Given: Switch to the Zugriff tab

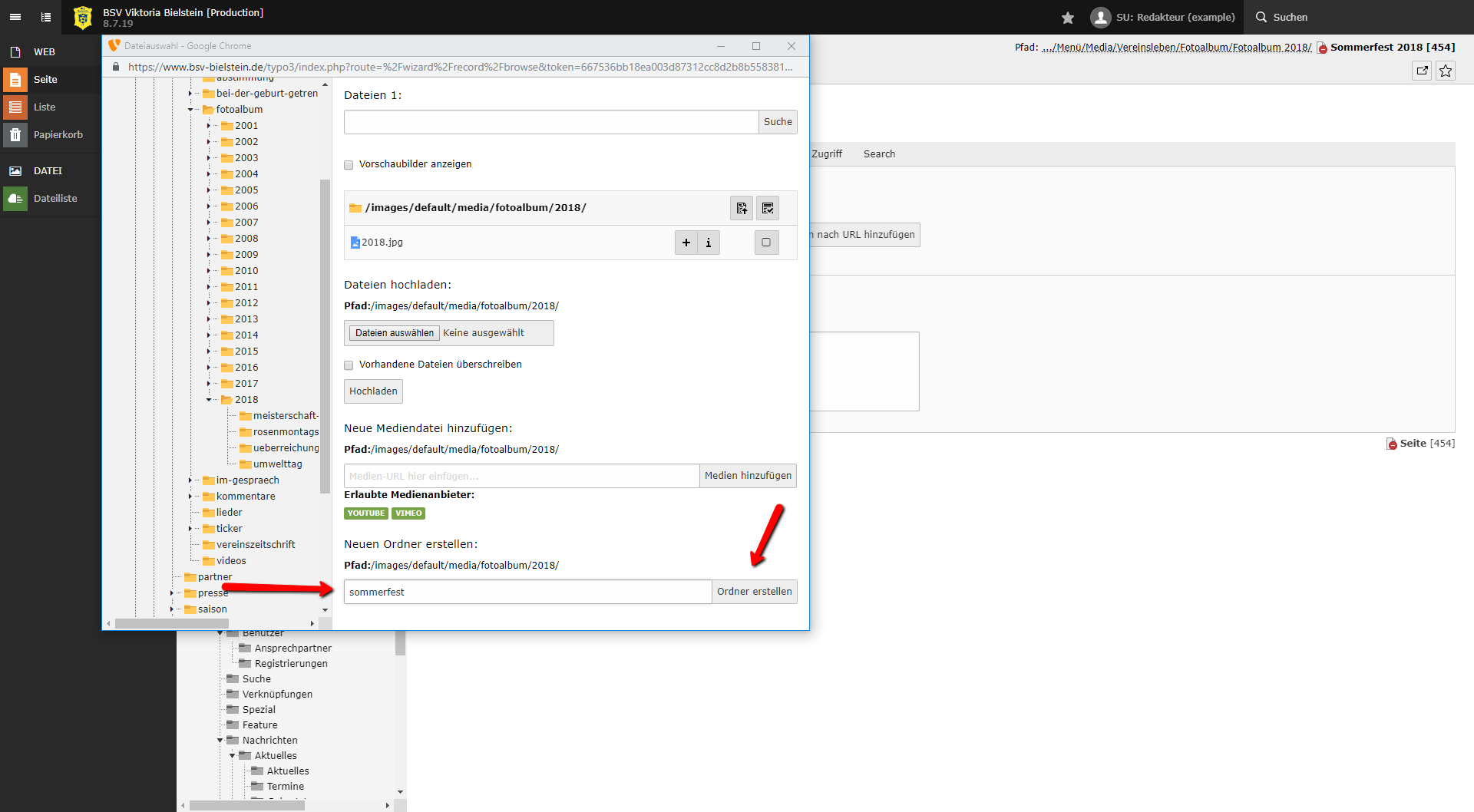Looking at the screenshot, I should (x=826, y=154).
